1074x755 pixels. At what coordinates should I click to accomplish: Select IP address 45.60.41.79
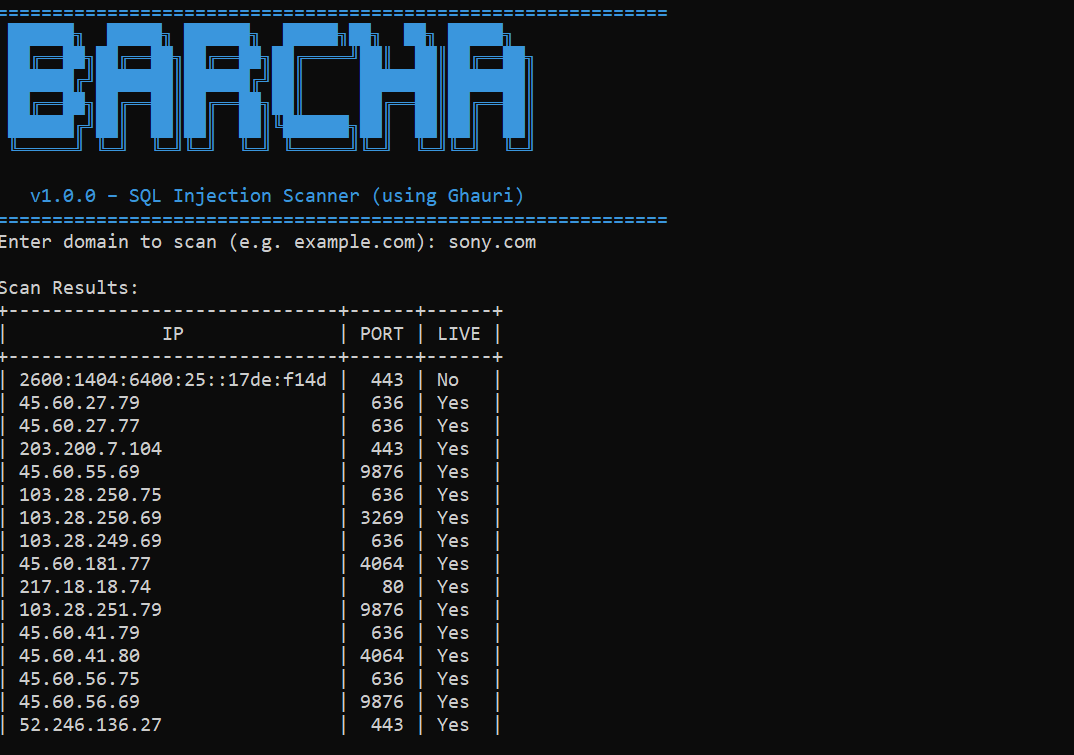click(x=79, y=633)
